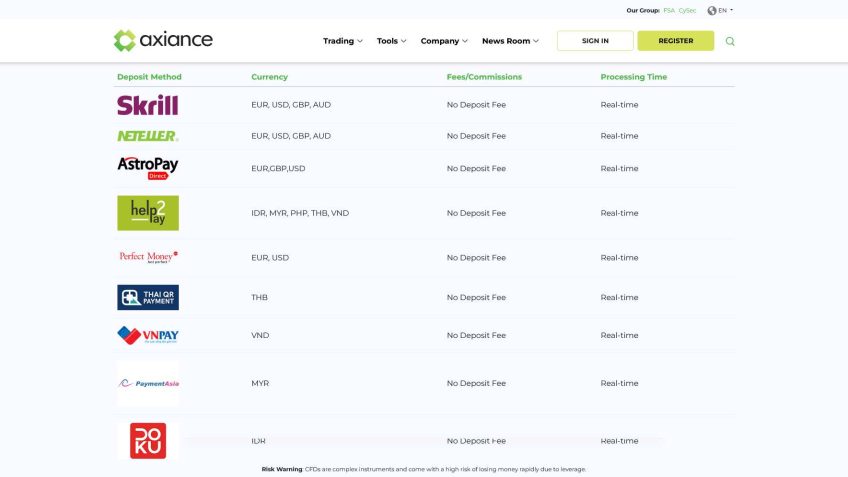Open the search magnifier icon
This screenshot has height=477, width=848.
point(730,41)
